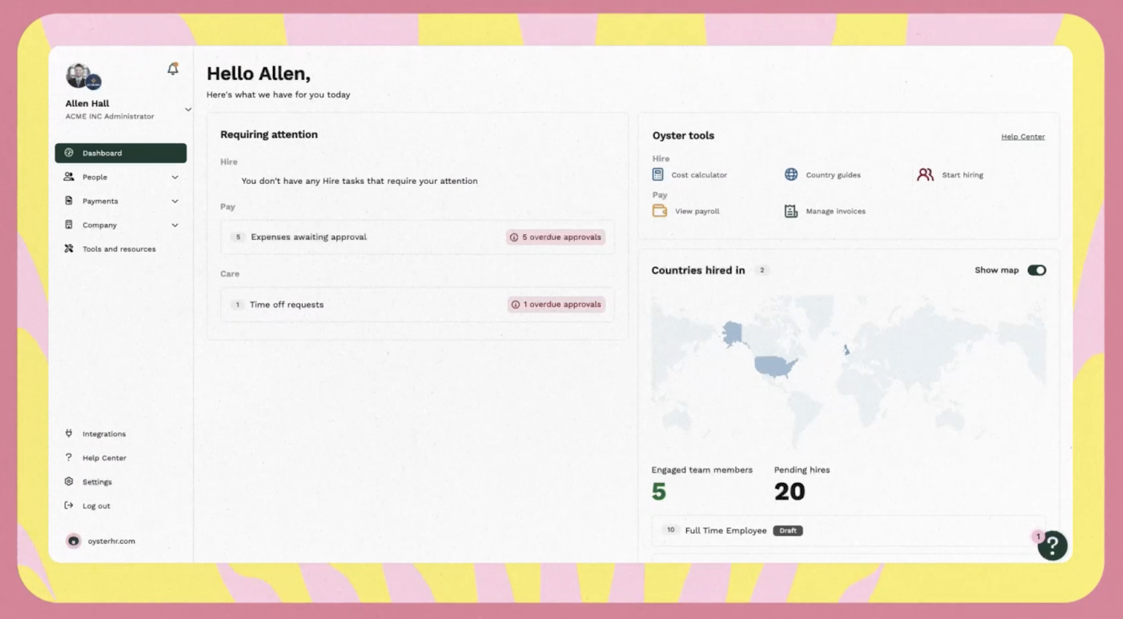Open the floating help question-mark button
The width and height of the screenshot is (1123, 619).
point(1052,546)
